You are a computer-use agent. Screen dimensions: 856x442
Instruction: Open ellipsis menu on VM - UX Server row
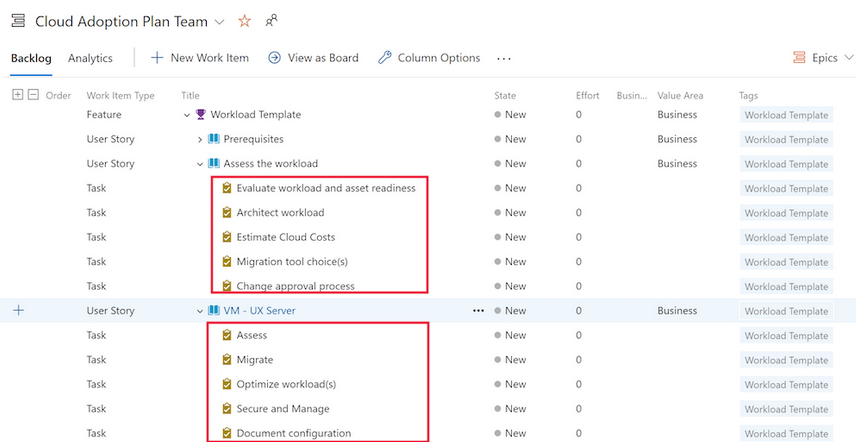coord(479,310)
